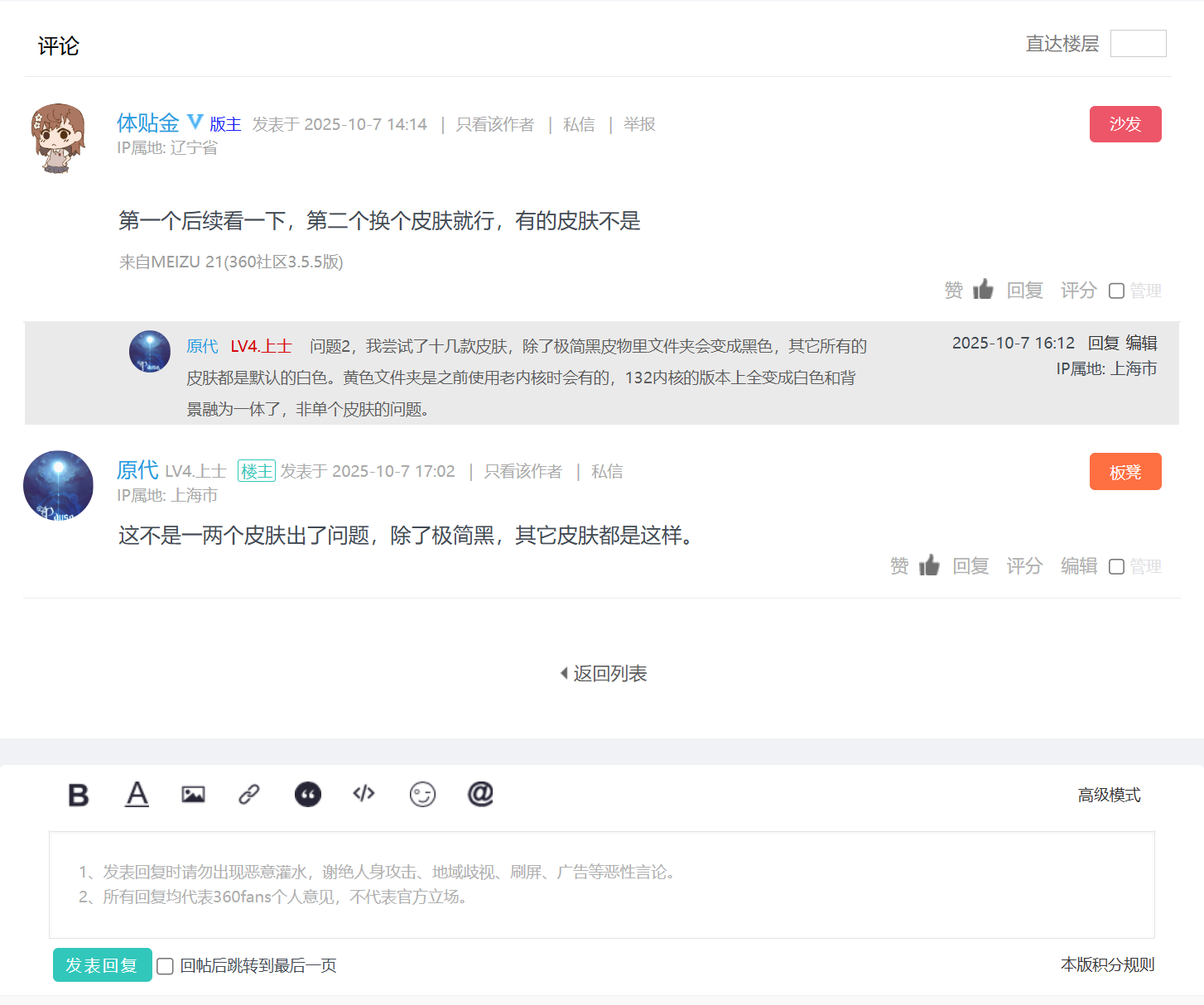Like 原代's reply with the thumbs-up icon
This screenshot has height=1005, width=1204.
tap(929, 565)
